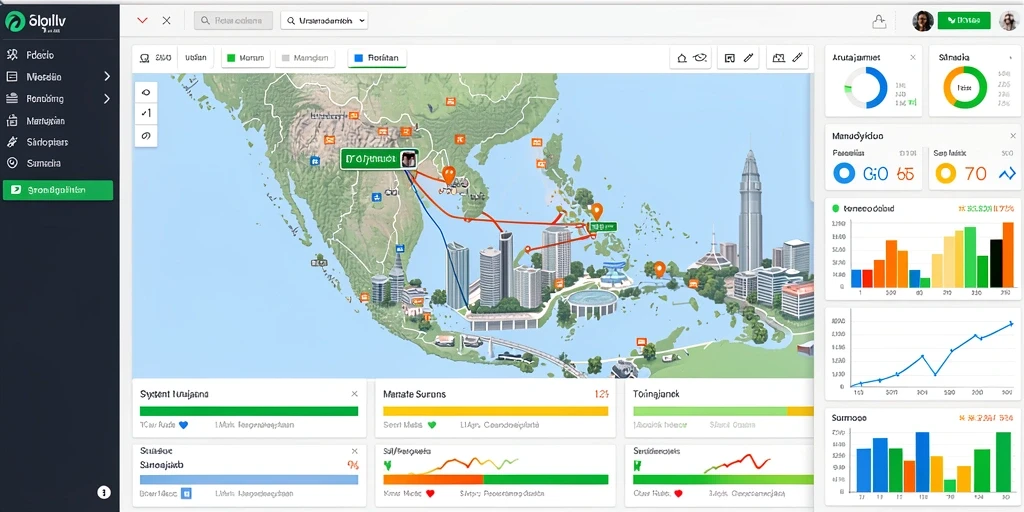
Task: Toggle the green-square layer chip in the map toolbar
Action: tap(246, 57)
